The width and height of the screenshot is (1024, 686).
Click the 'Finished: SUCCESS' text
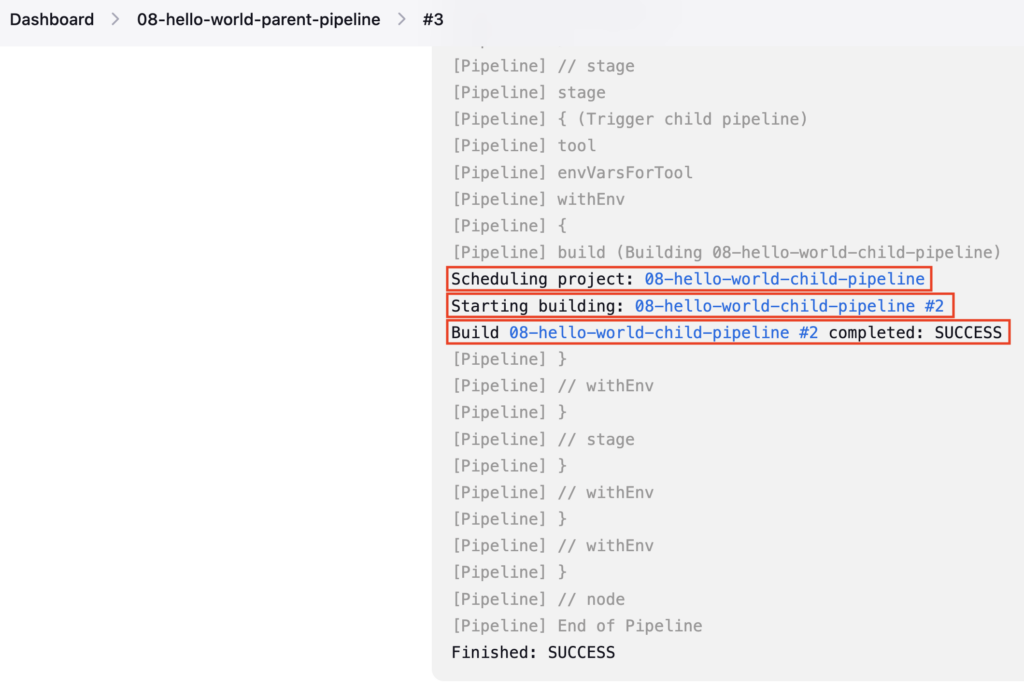click(533, 653)
